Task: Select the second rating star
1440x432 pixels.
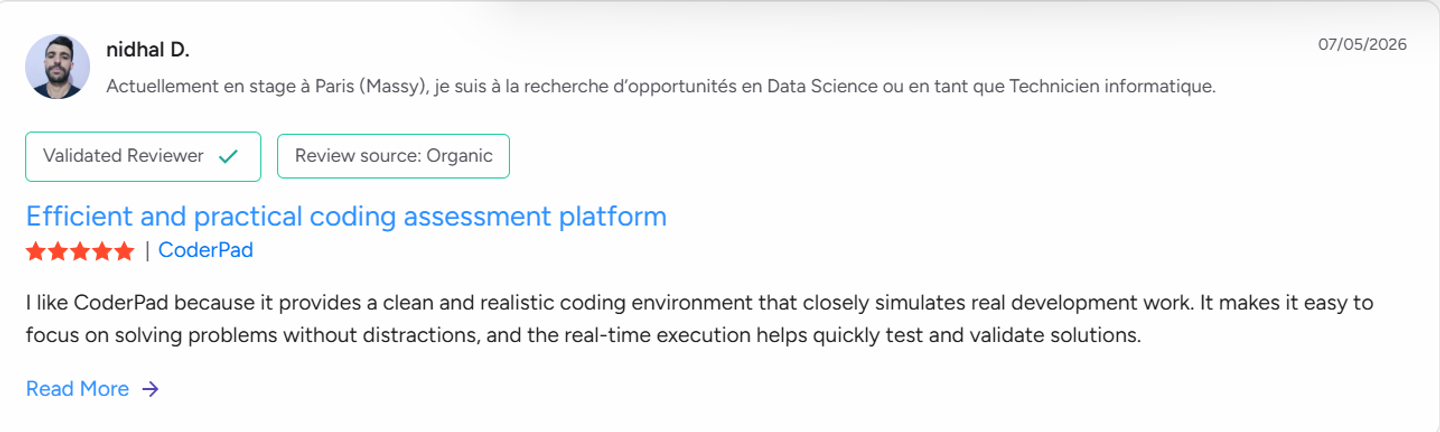Action: (57, 251)
